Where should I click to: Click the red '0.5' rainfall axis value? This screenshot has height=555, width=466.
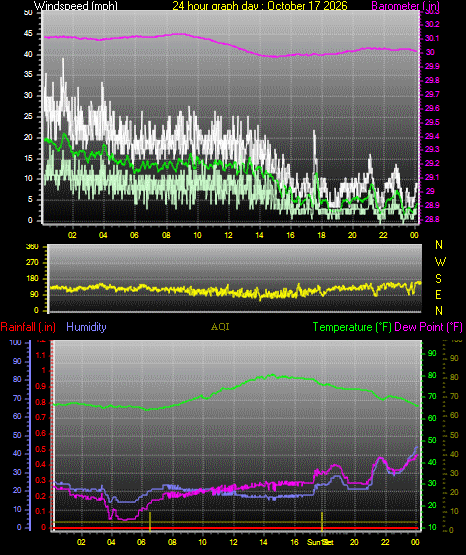[x=41, y=449]
